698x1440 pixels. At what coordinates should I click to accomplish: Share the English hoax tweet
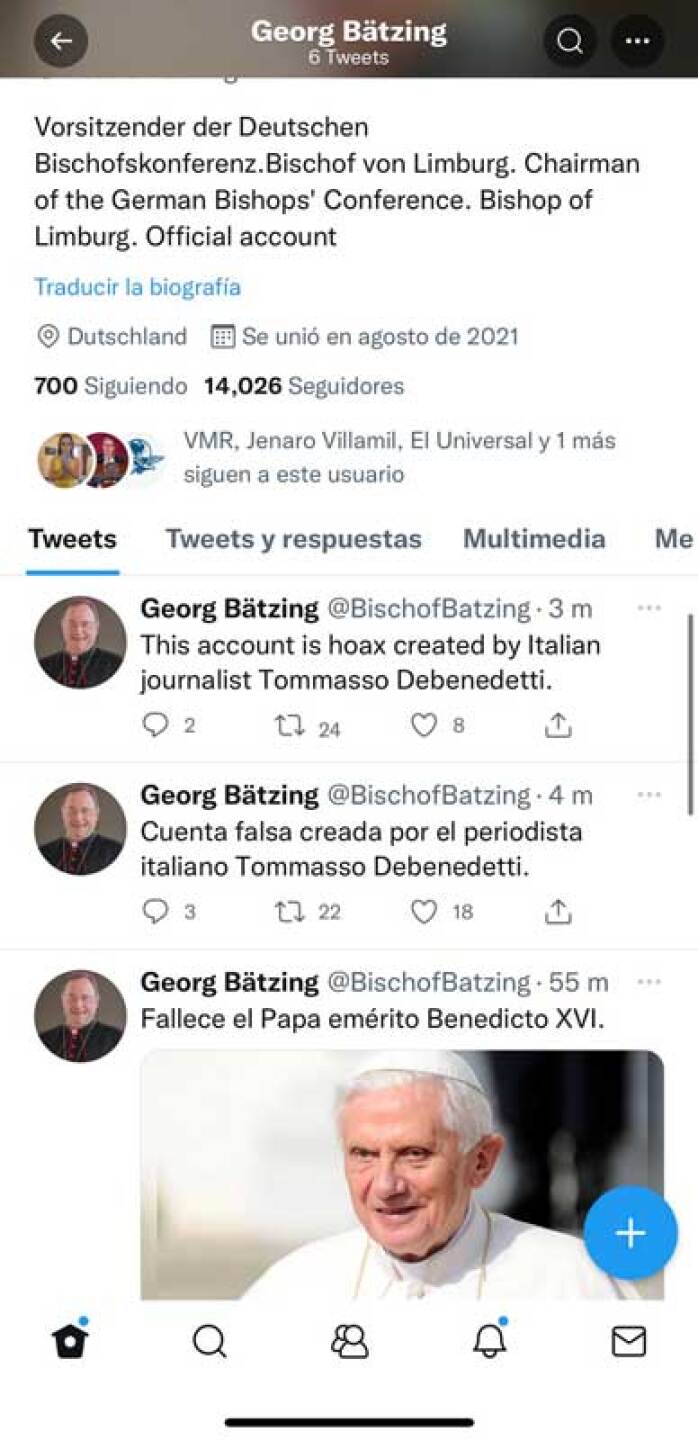(557, 726)
